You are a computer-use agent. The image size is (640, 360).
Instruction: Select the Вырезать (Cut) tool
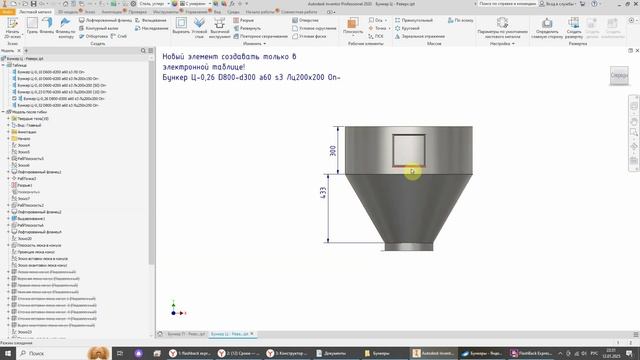[x=181, y=25]
